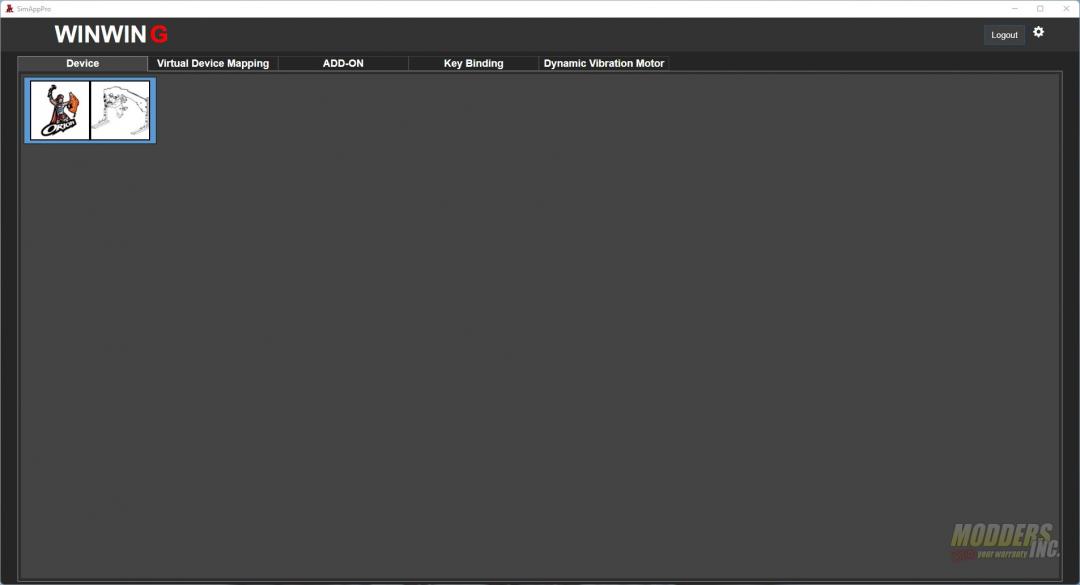Select the Orion device logo thumbnail

[x=60, y=110]
